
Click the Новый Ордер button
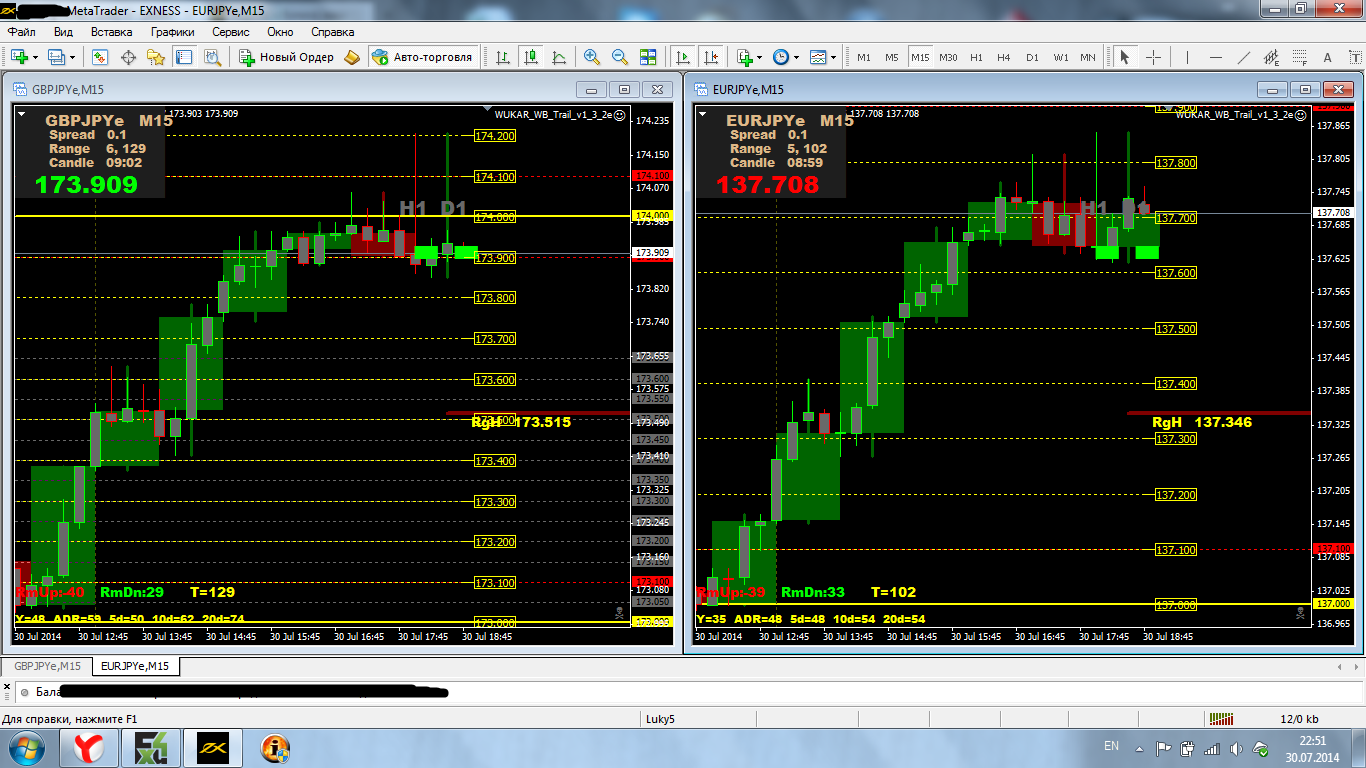click(x=286, y=57)
